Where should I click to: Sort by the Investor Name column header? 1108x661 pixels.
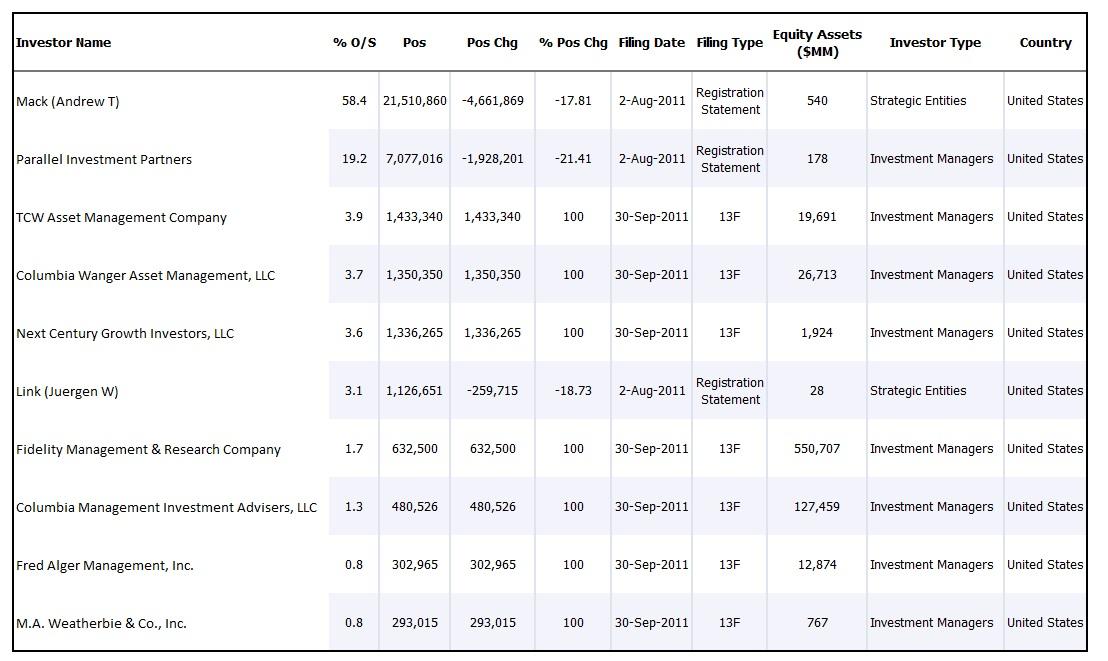[x=64, y=42]
